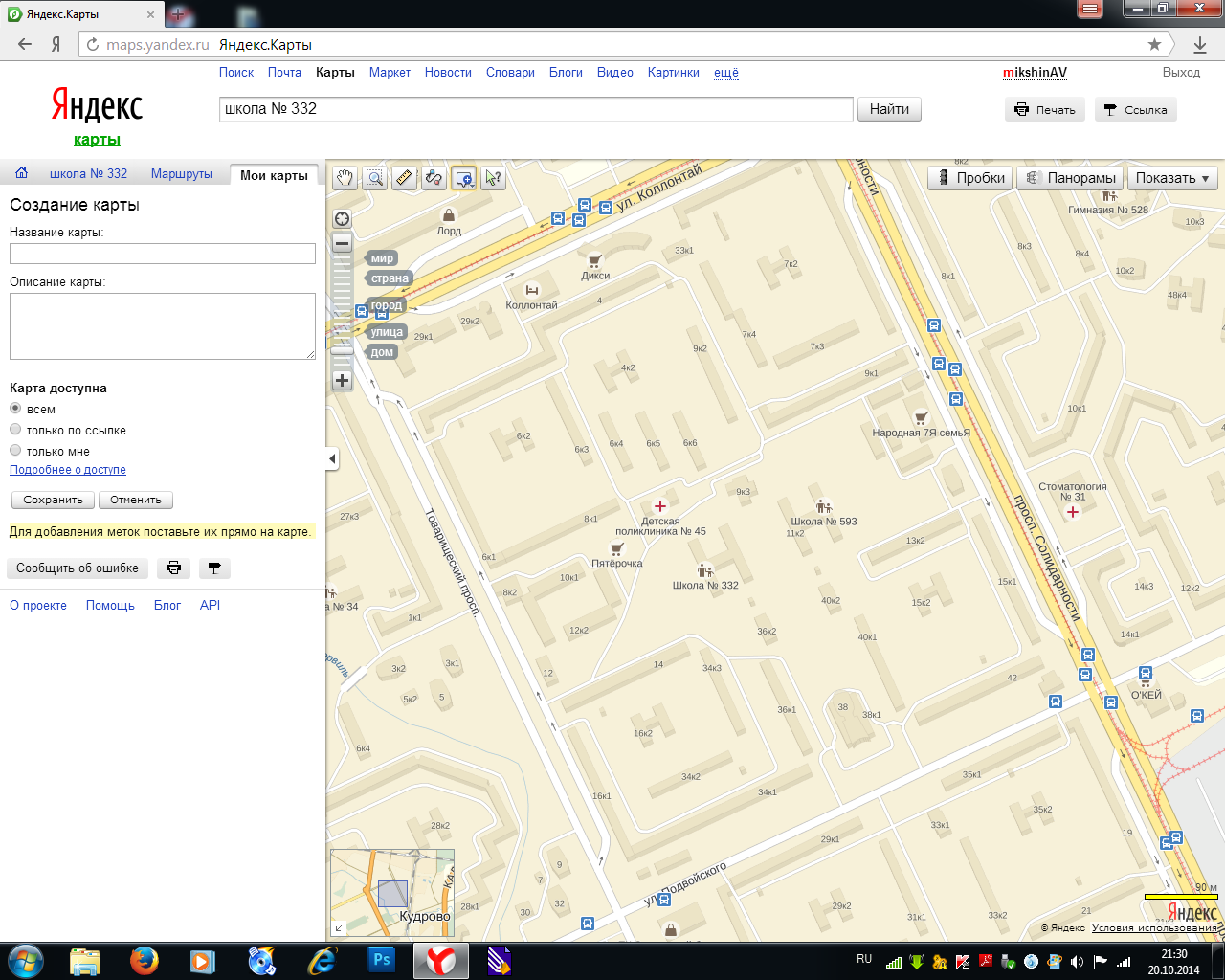Open Маркет in top navigation
1225x980 pixels.
(390, 73)
